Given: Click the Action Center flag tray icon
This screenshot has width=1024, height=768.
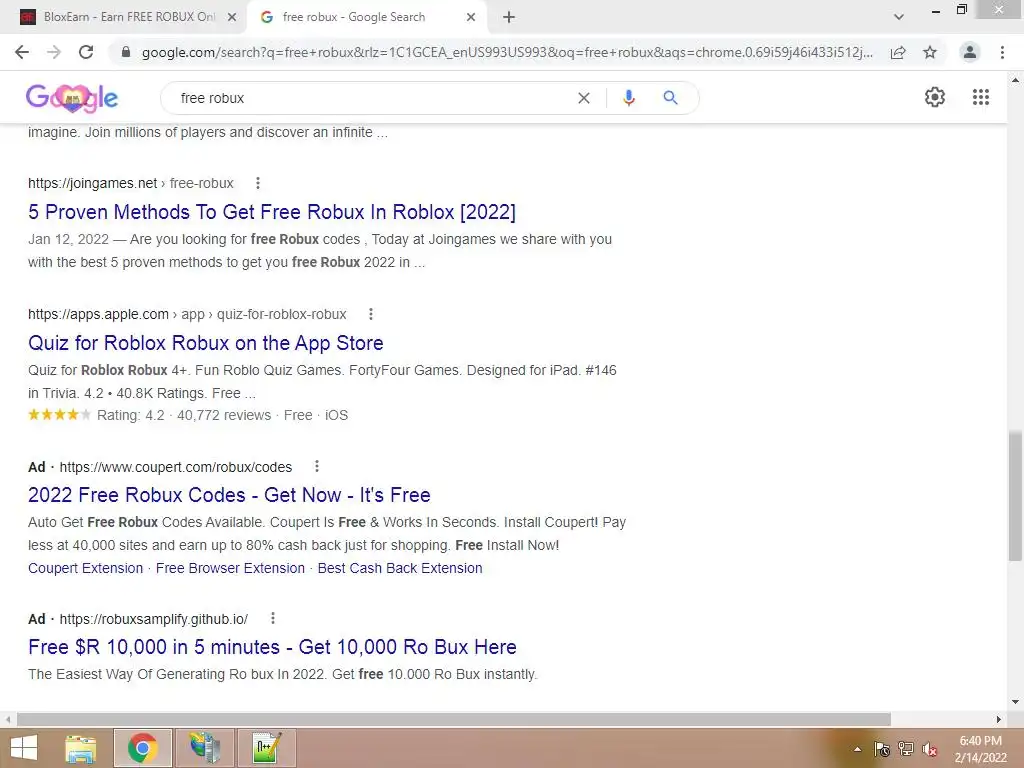Looking at the screenshot, I should pos(882,749).
